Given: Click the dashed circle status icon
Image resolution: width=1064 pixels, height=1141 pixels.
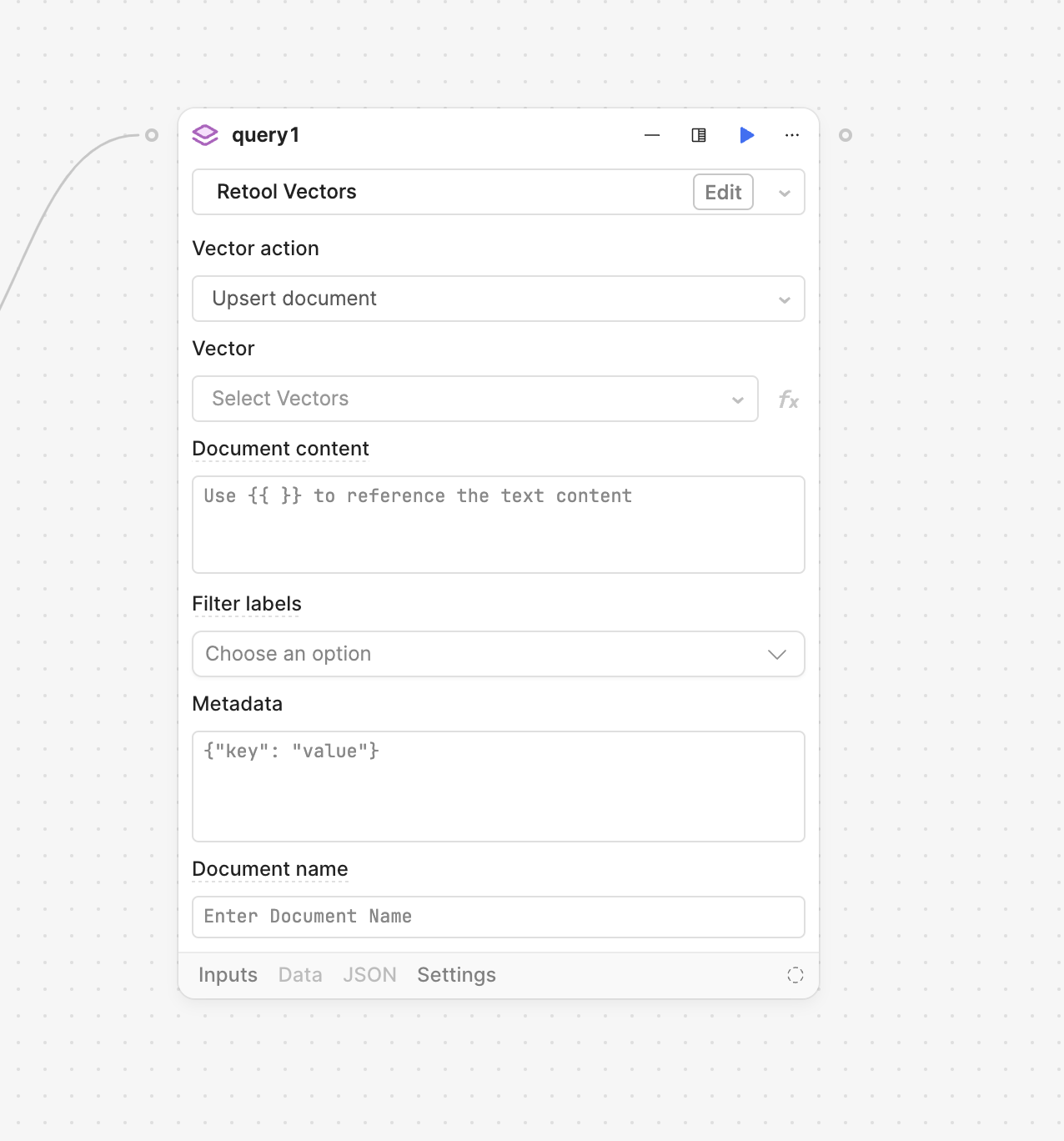Looking at the screenshot, I should point(795,975).
